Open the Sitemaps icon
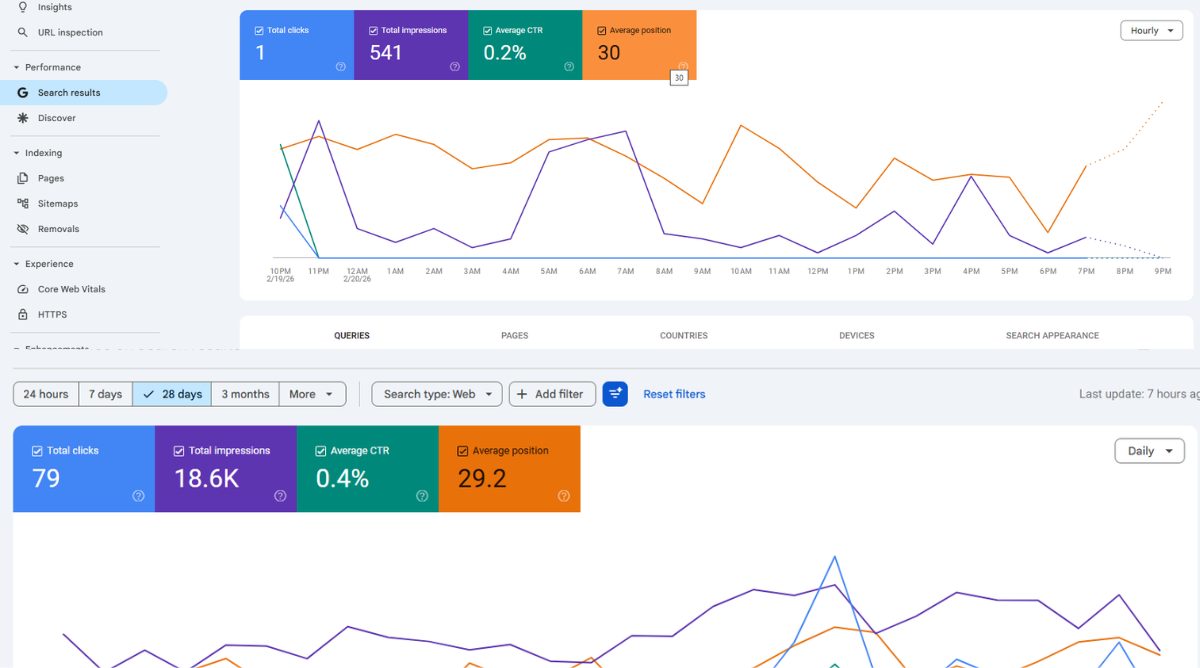The width and height of the screenshot is (1200, 668). [23, 203]
